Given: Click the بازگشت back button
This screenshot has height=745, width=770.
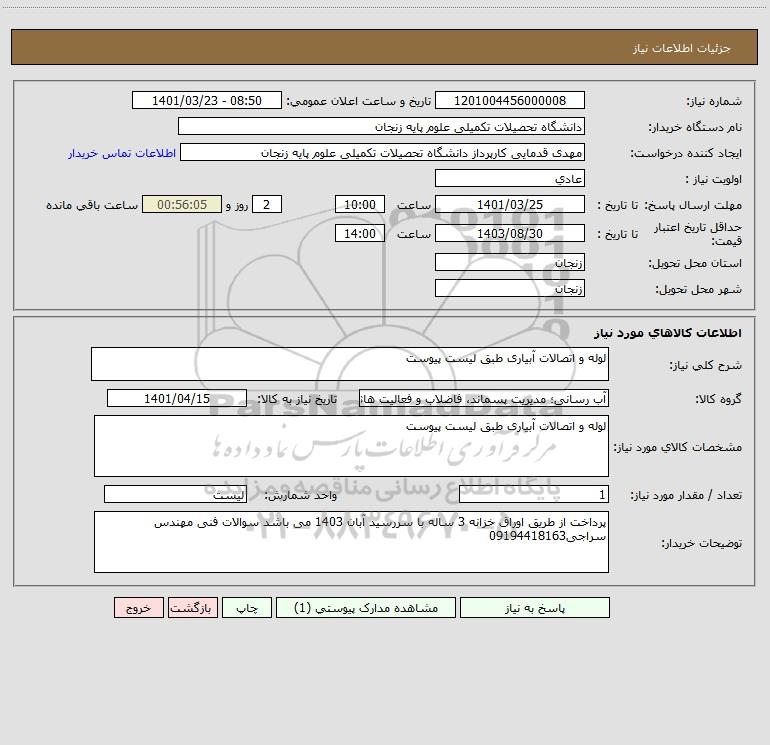Looking at the screenshot, I should (x=192, y=607).
